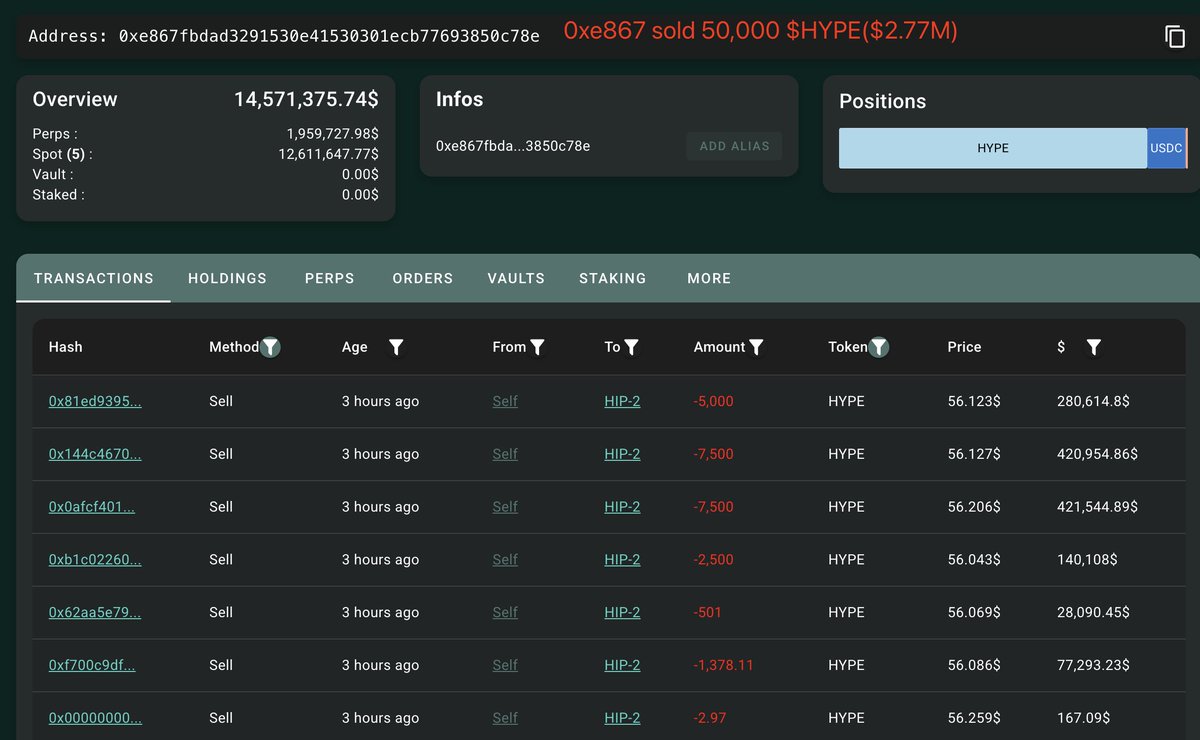Image resolution: width=1200 pixels, height=740 pixels.
Task: Go to the Staking tab
Action: (x=613, y=278)
